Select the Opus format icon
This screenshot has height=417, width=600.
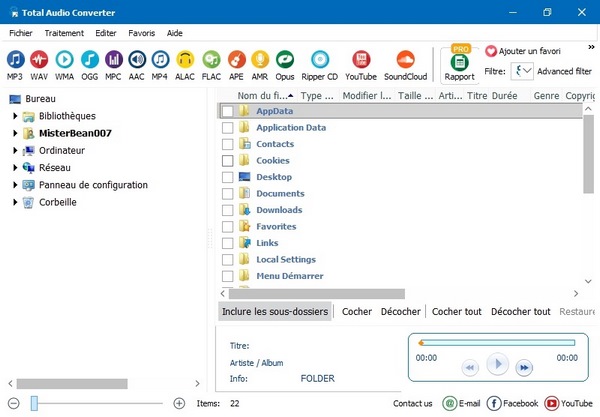(285, 60)
